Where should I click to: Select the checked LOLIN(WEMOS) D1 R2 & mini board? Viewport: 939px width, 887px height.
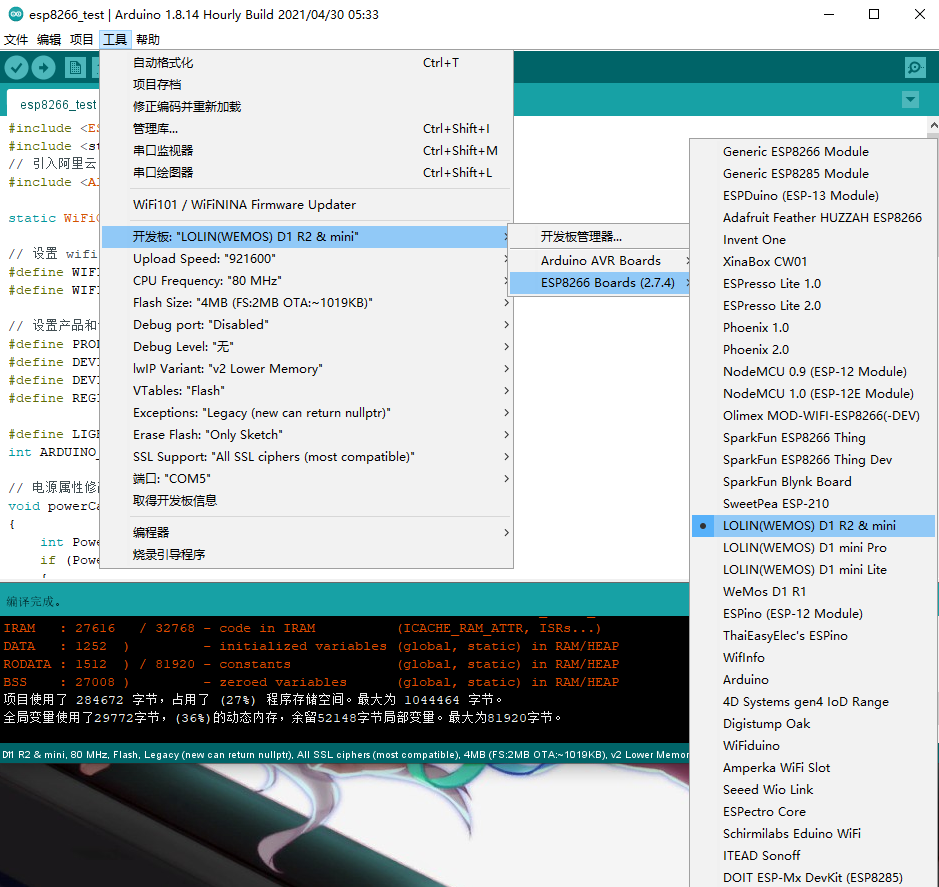tap(813, 526)
